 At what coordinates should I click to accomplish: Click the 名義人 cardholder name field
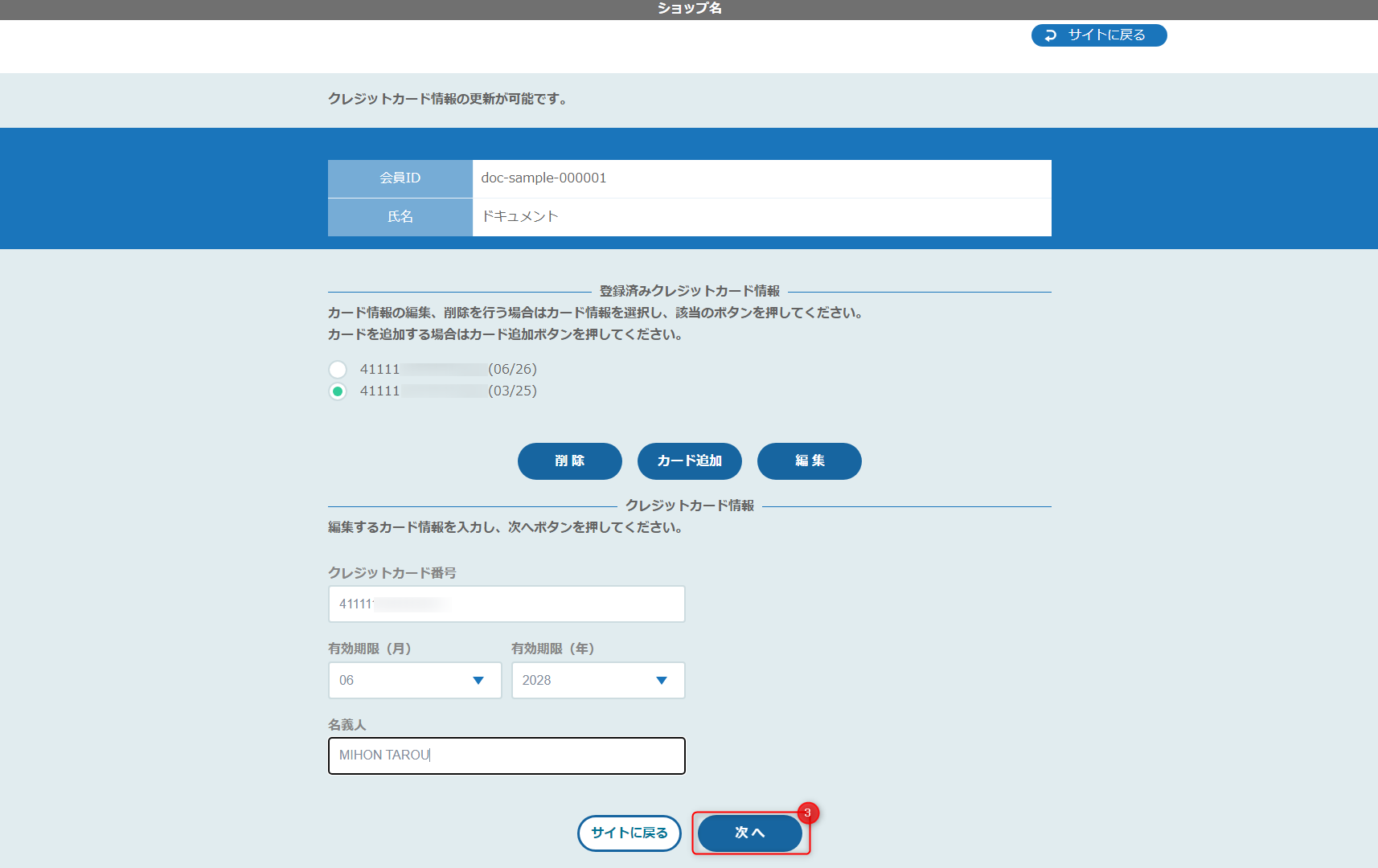pyautogui.click(x=506, y=755)
